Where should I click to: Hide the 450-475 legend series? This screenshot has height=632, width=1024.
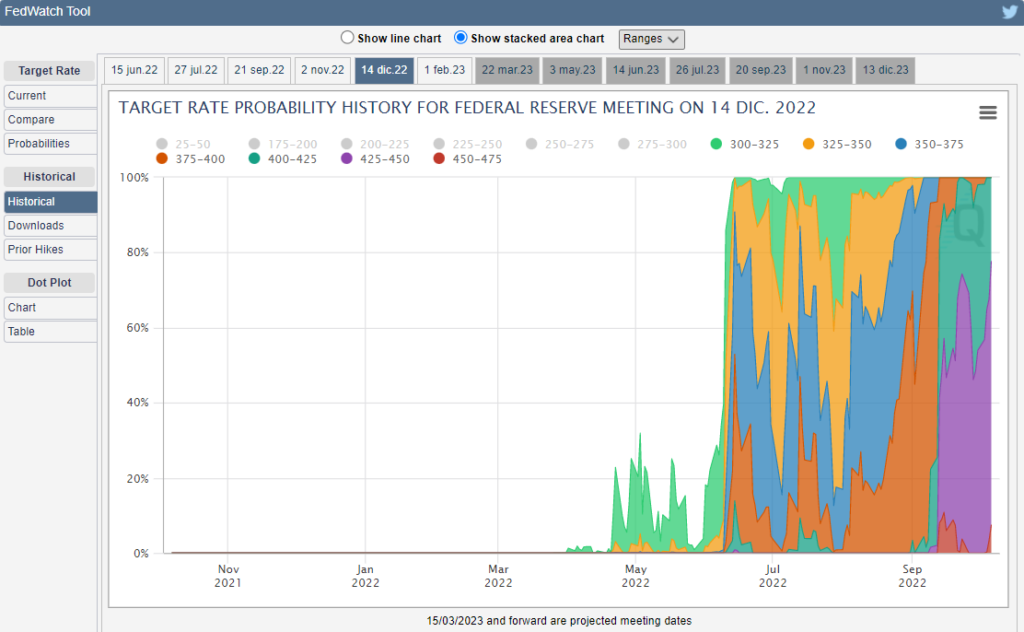468,159
